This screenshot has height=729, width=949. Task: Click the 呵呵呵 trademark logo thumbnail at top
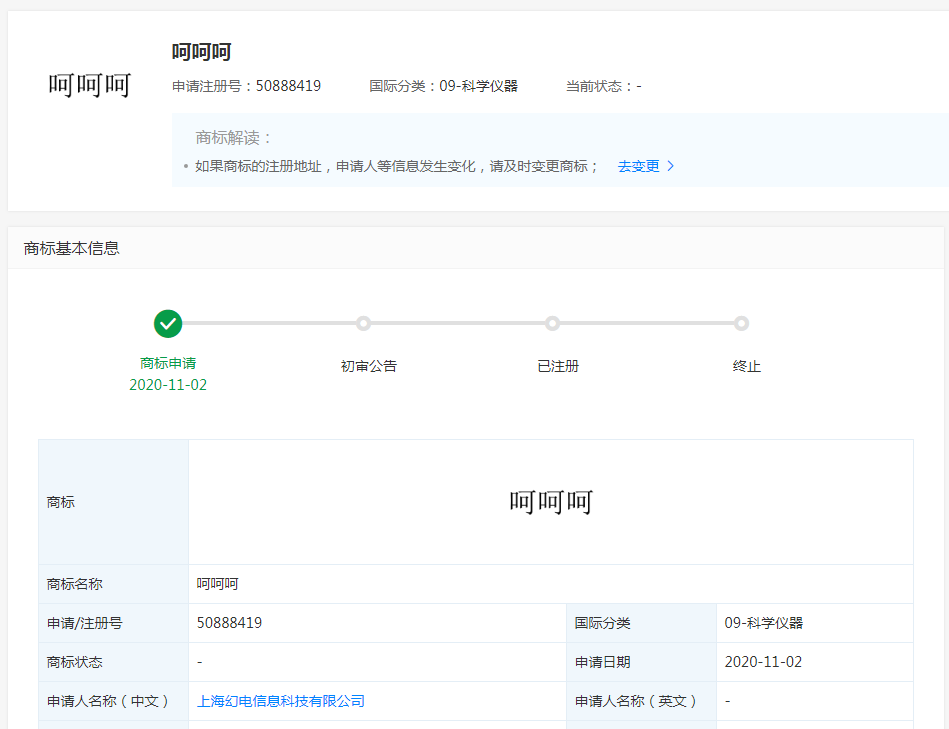(x=90, y=86)
